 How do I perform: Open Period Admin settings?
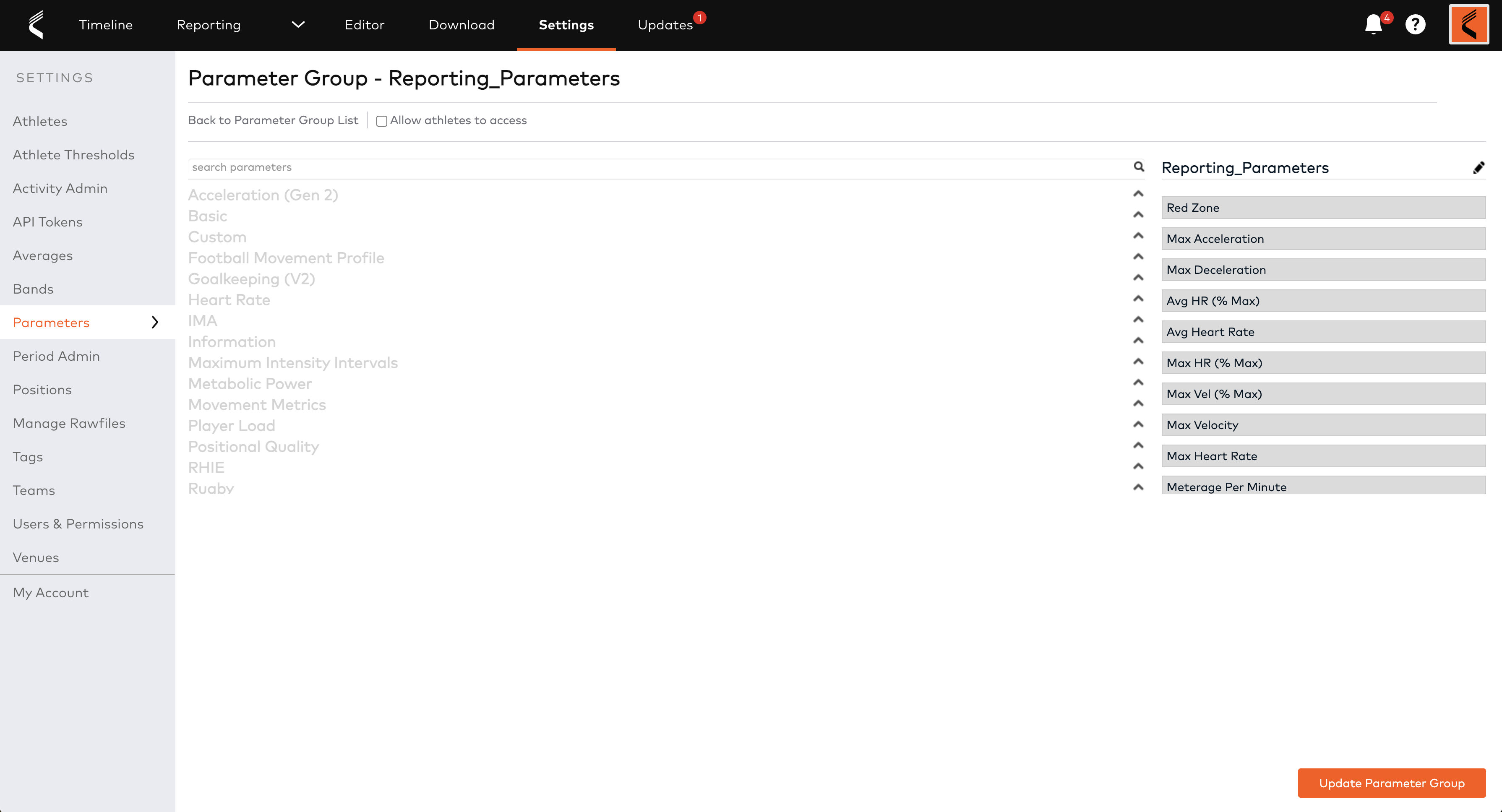click(x=56, y=356)
